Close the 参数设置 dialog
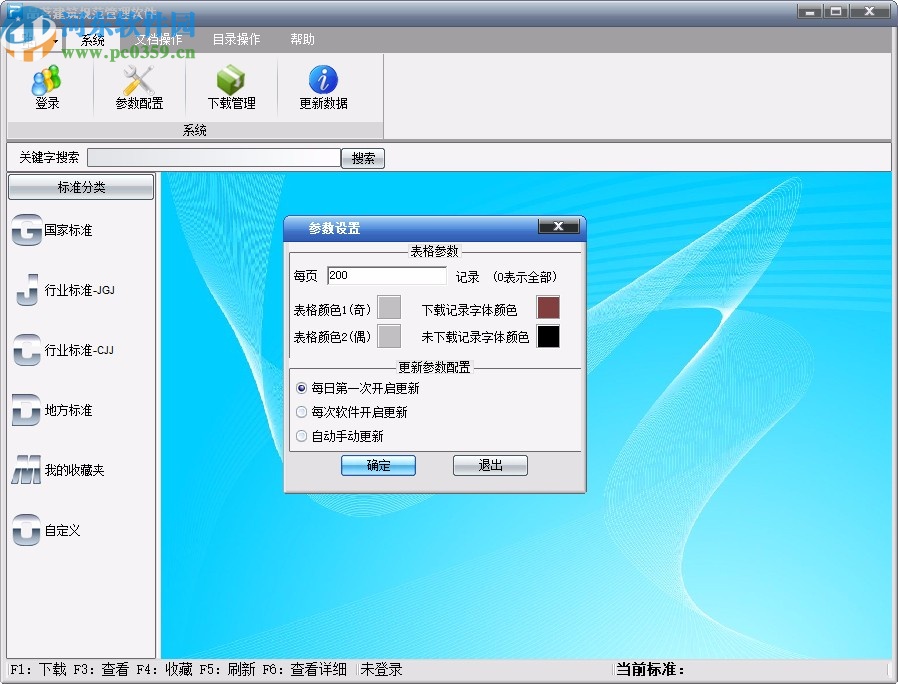Image resolution: width=898 pixels, height=684 pixels. pyautogui.click(x=558, y=226)
